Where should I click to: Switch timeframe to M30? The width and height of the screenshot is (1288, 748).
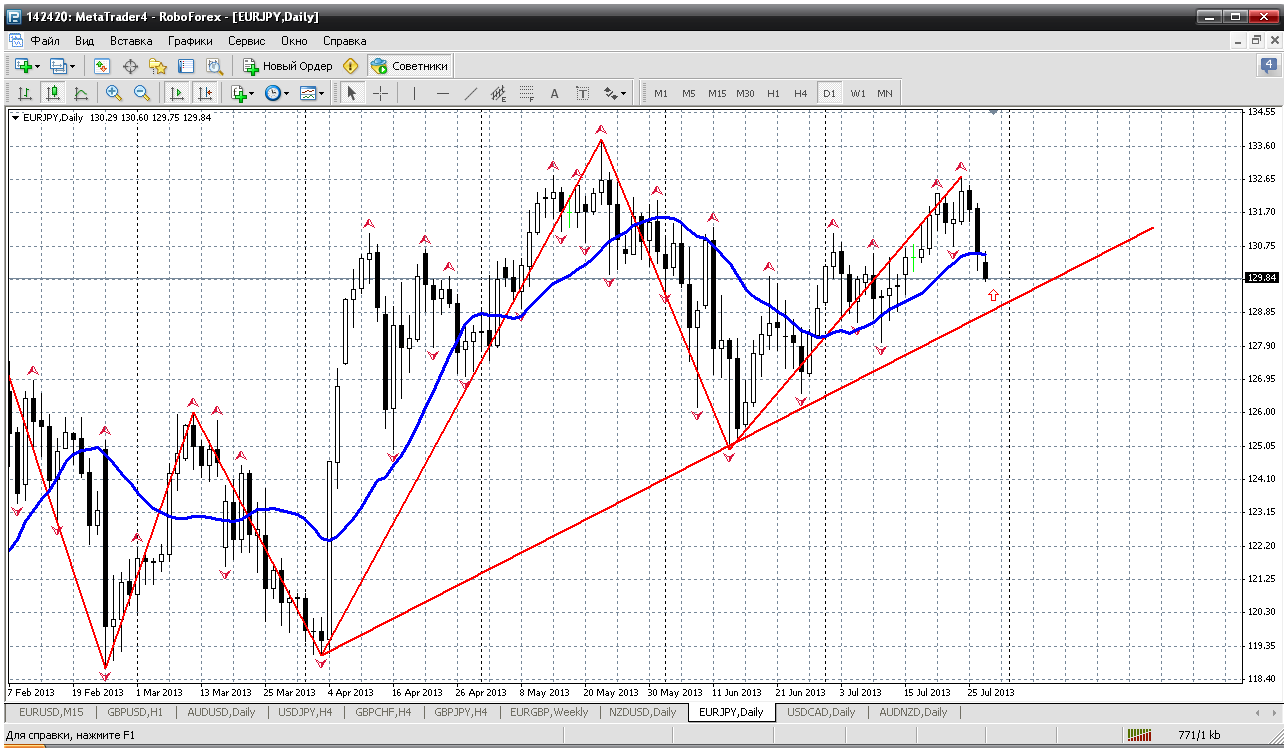745,93
